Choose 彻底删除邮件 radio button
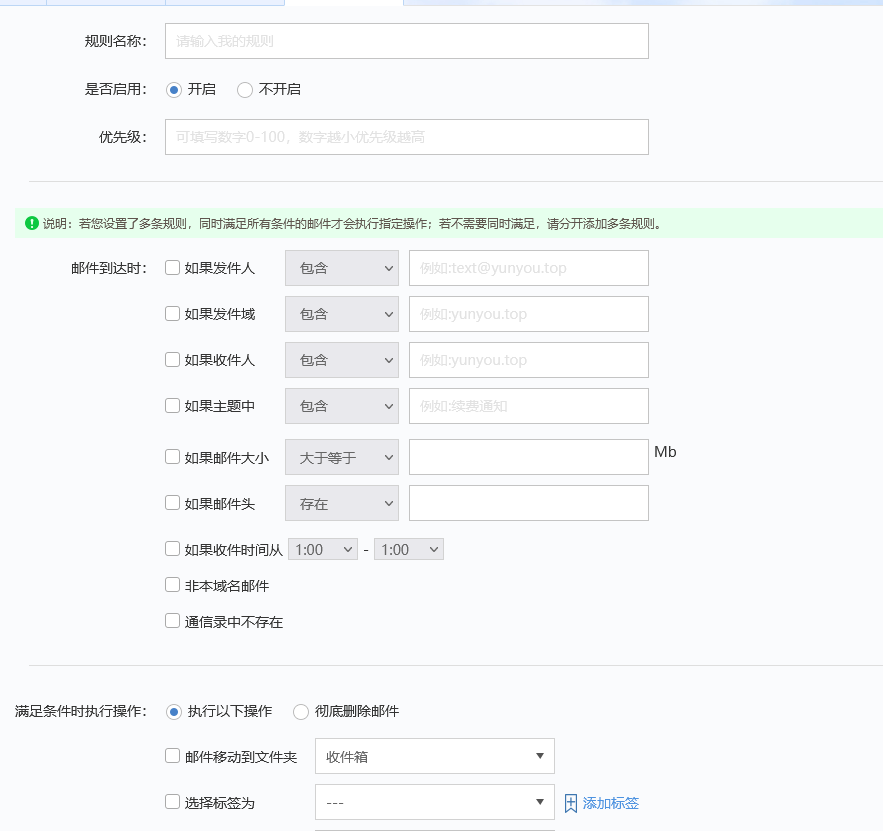The width and height of the screenshot is (883, 831). point(301,712)
